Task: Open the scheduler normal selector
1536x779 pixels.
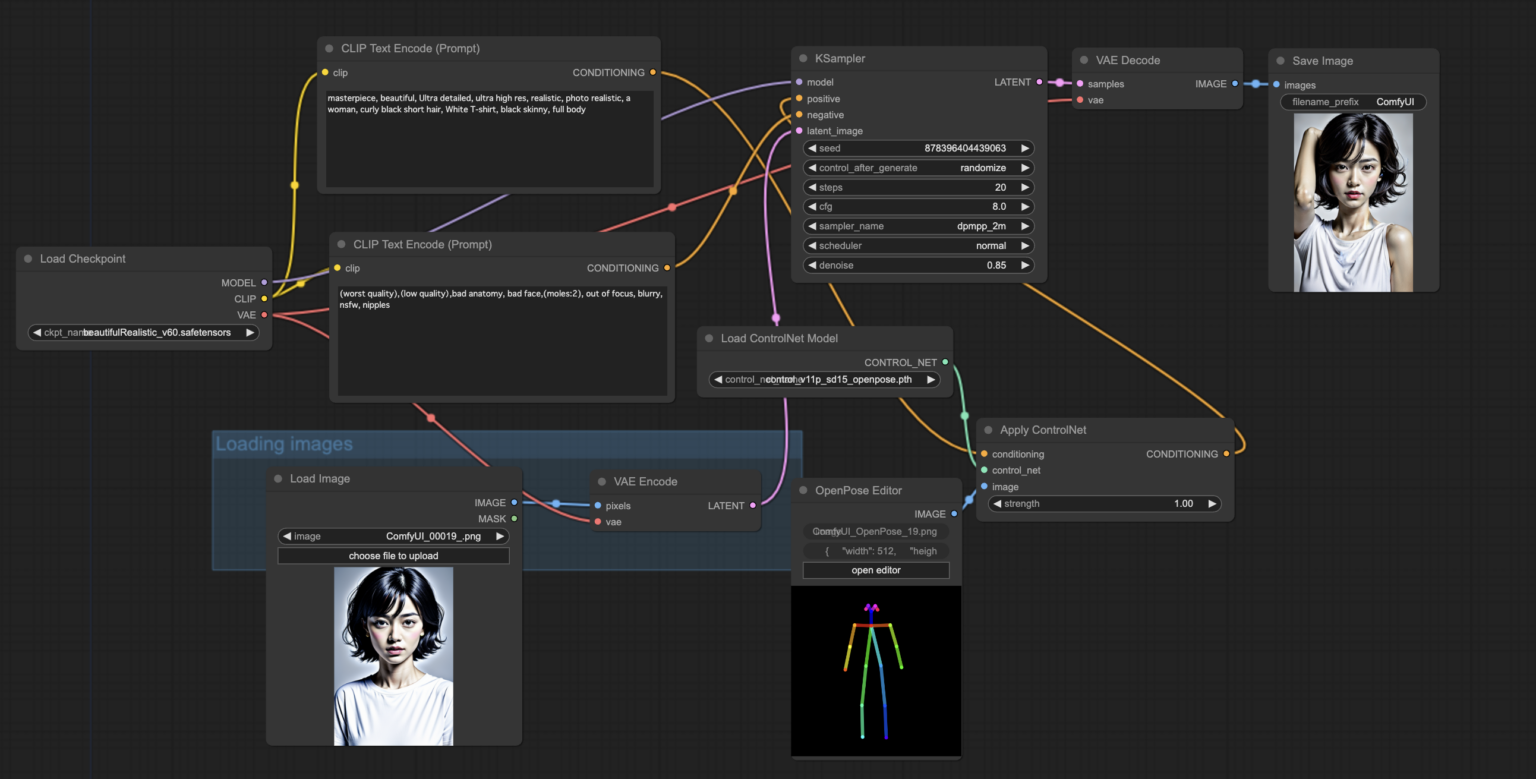Action: 918,246
